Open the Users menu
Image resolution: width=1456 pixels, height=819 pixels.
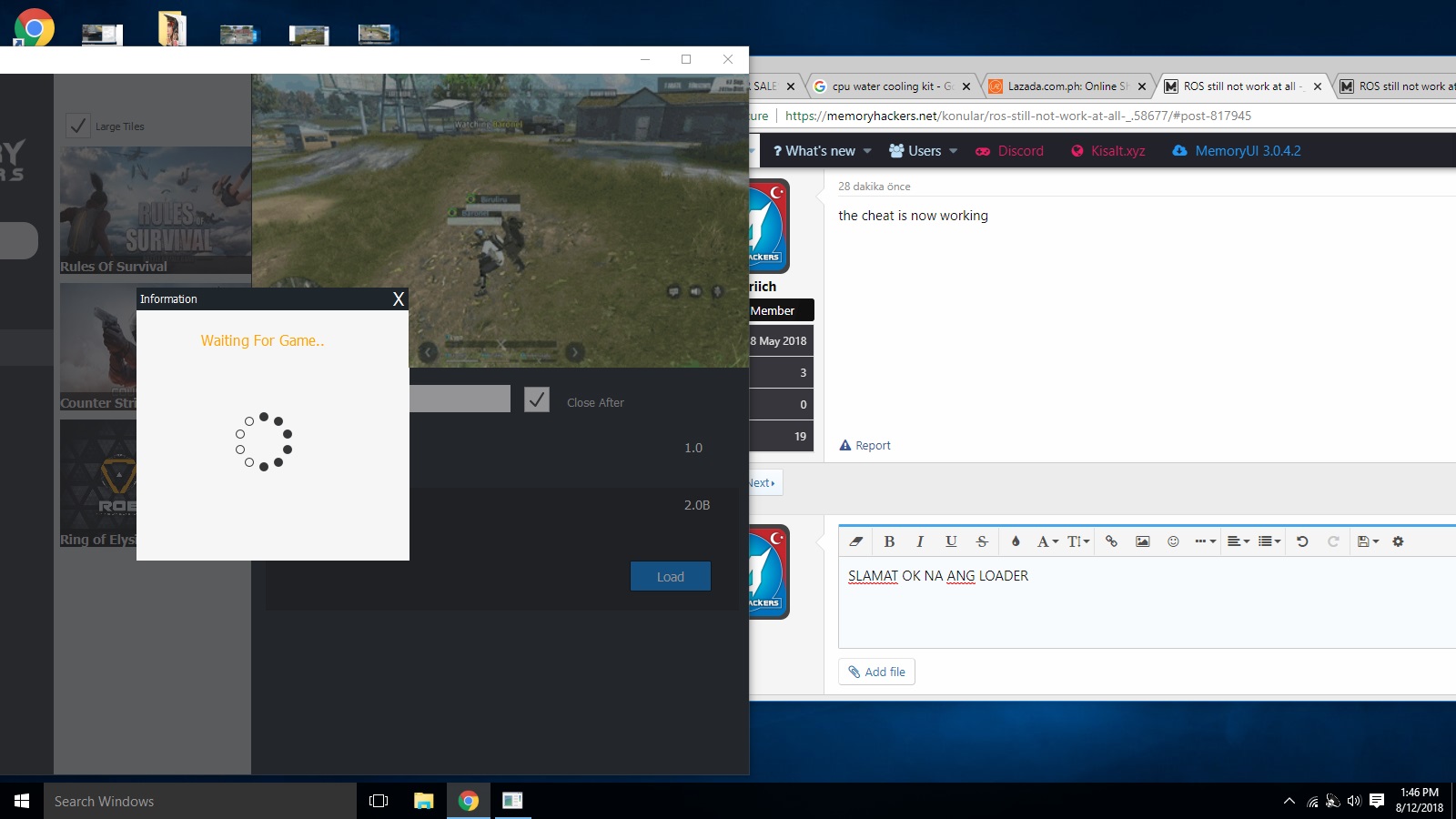tap(915, 151)
